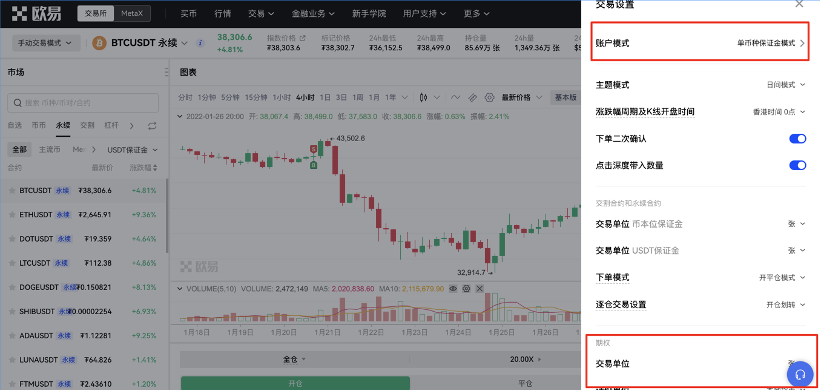Screen dimensions: 820x390
Task: Open chart settings gear icon
Action: (489, 97)
